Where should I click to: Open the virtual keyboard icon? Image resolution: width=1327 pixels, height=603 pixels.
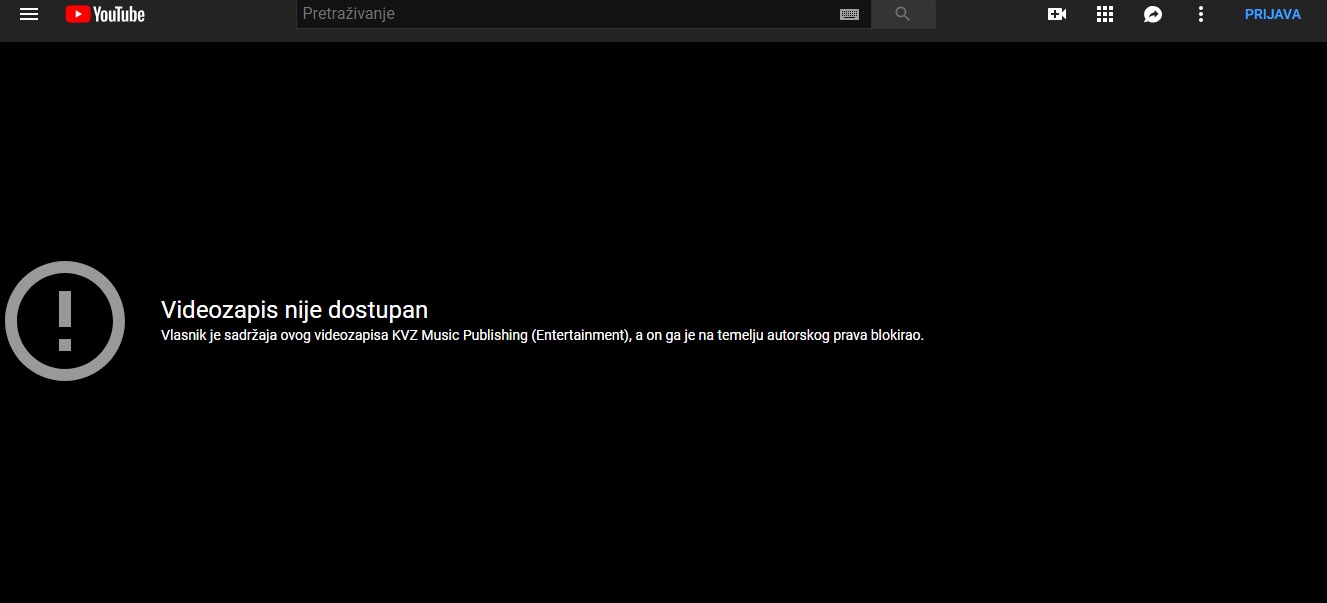pyautogui.click(x=849, y=14)
